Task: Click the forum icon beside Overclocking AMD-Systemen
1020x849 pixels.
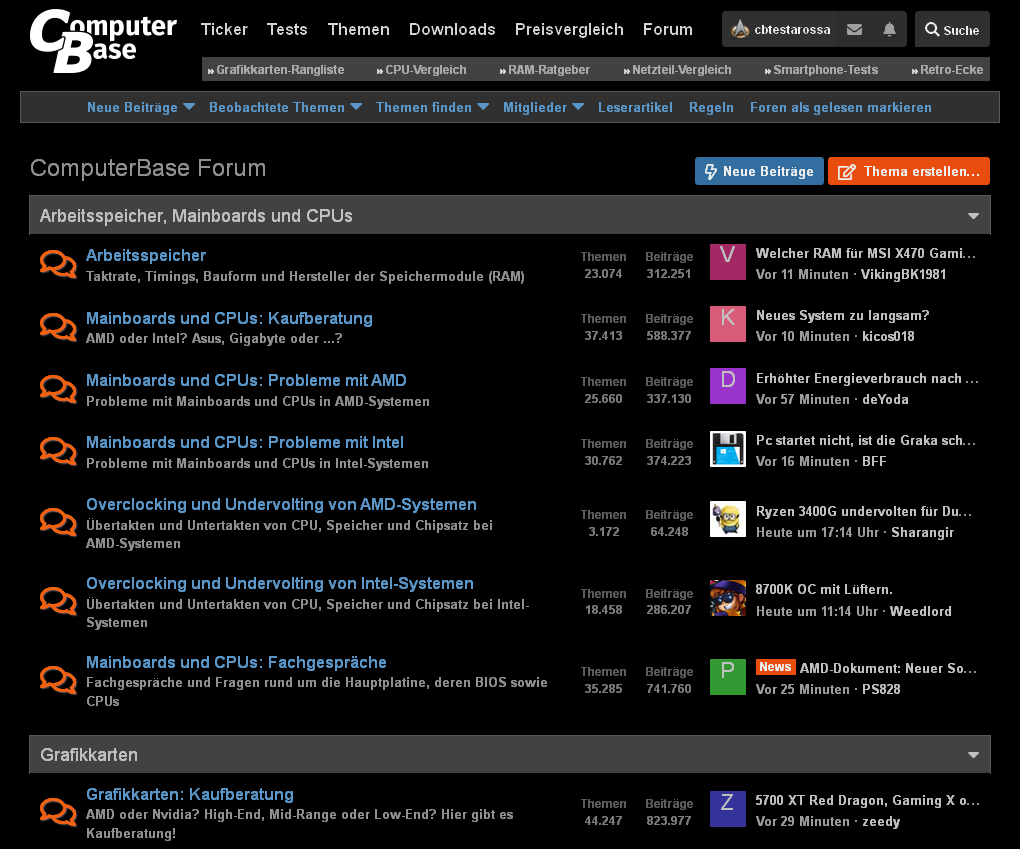Action: pyautogui.click(x=58, y=522)
